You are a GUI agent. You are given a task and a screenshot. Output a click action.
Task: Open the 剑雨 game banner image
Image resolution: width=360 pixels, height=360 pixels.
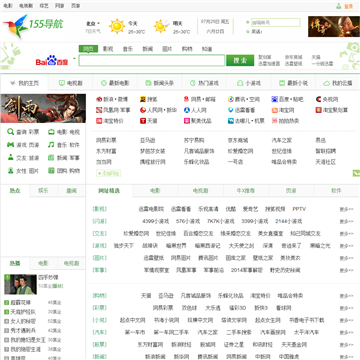pyautogui.click(x=43, y=108)
